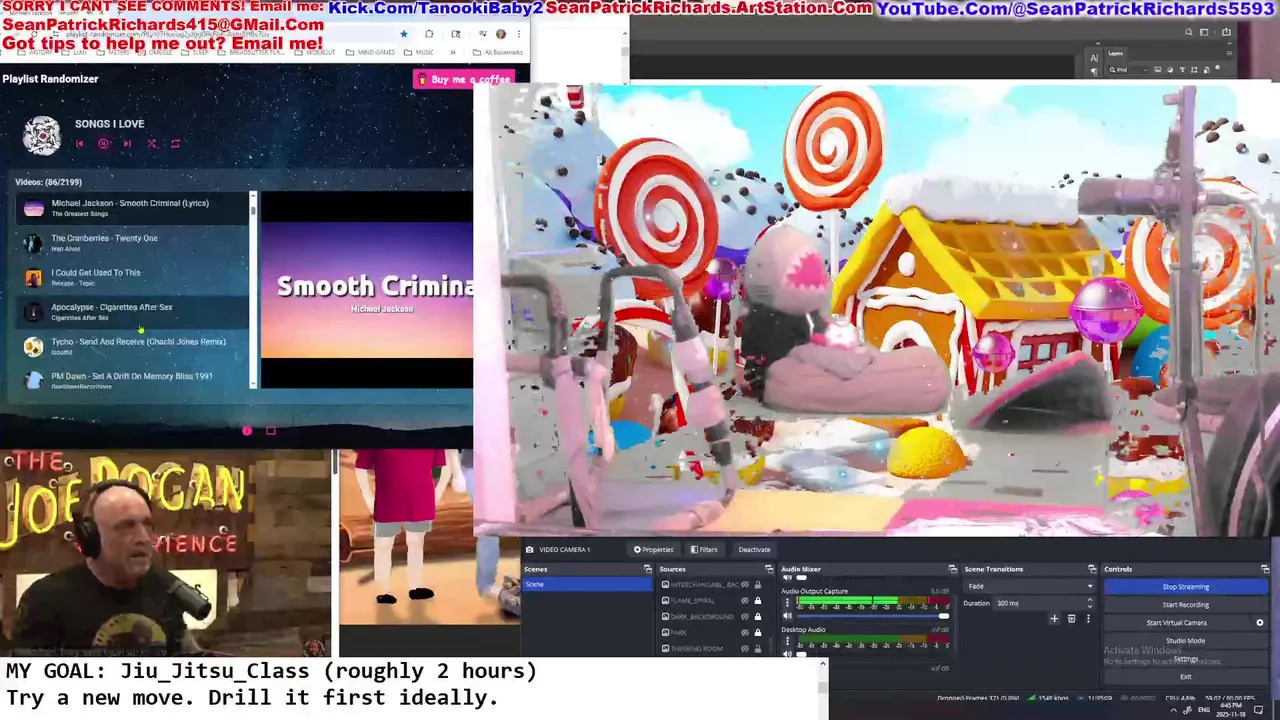Open Audio Output Capture options dots

click(787, 601)
